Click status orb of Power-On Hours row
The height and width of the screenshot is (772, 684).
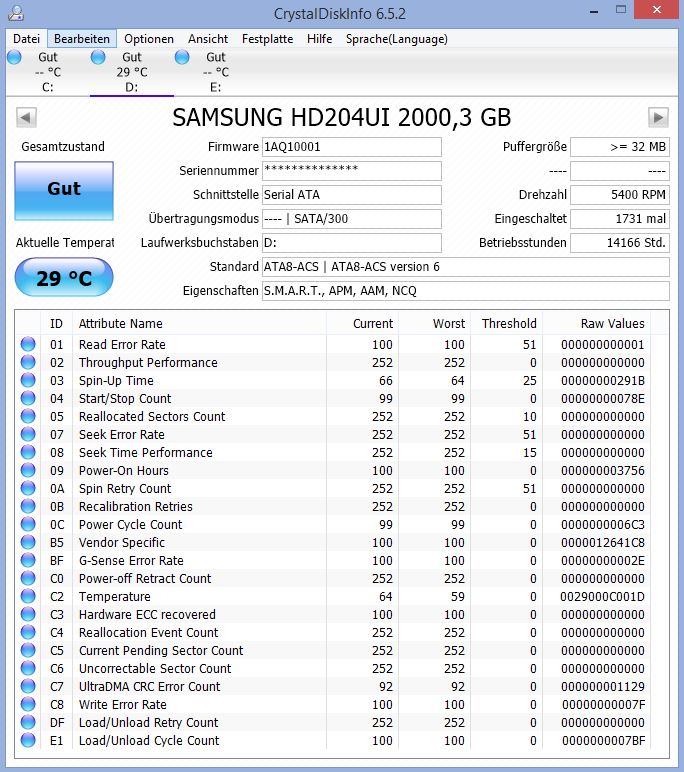[x=28, y=470]
